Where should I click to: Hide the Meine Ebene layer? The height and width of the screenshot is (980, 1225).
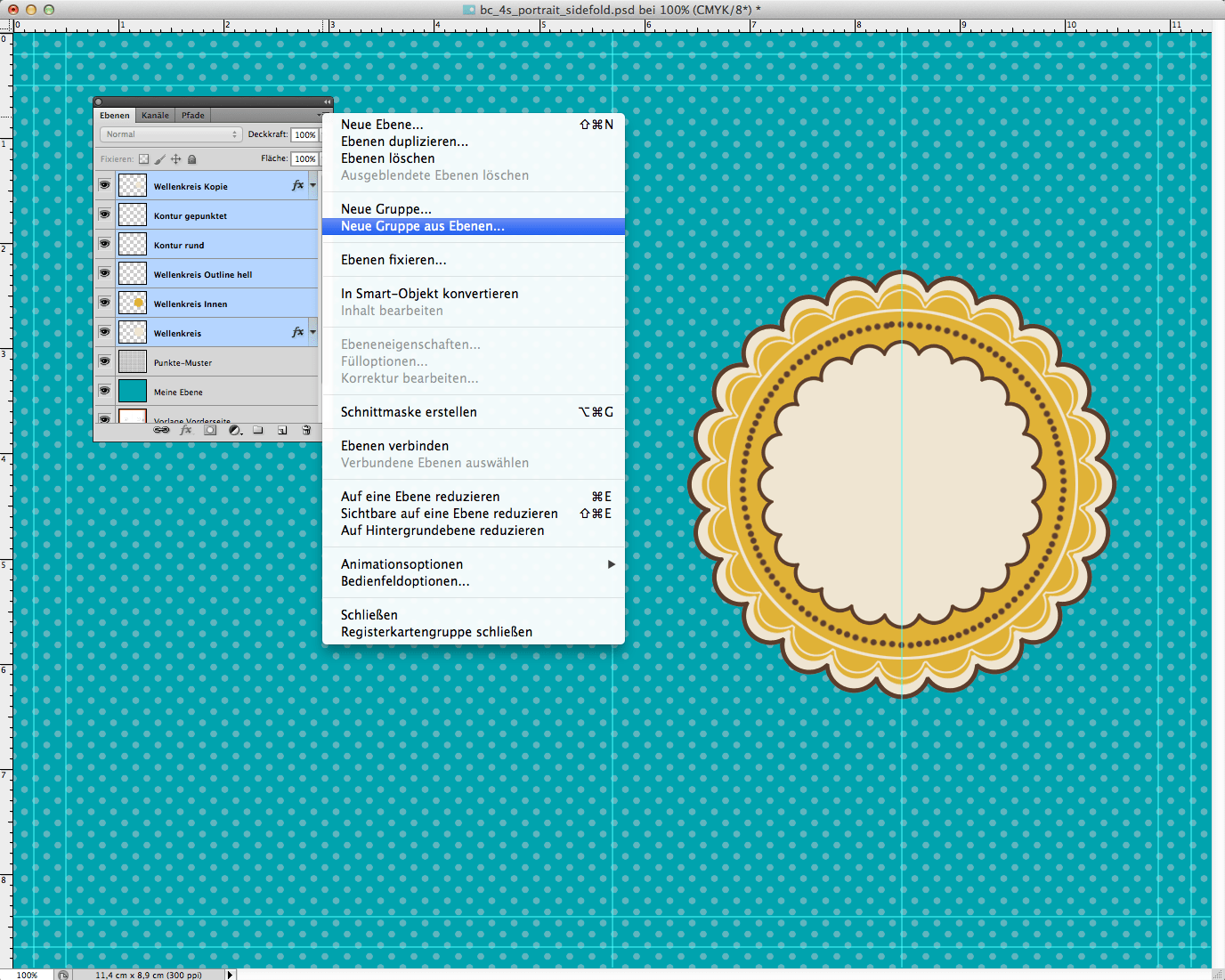pyautogui.click(x=104, y=391)
